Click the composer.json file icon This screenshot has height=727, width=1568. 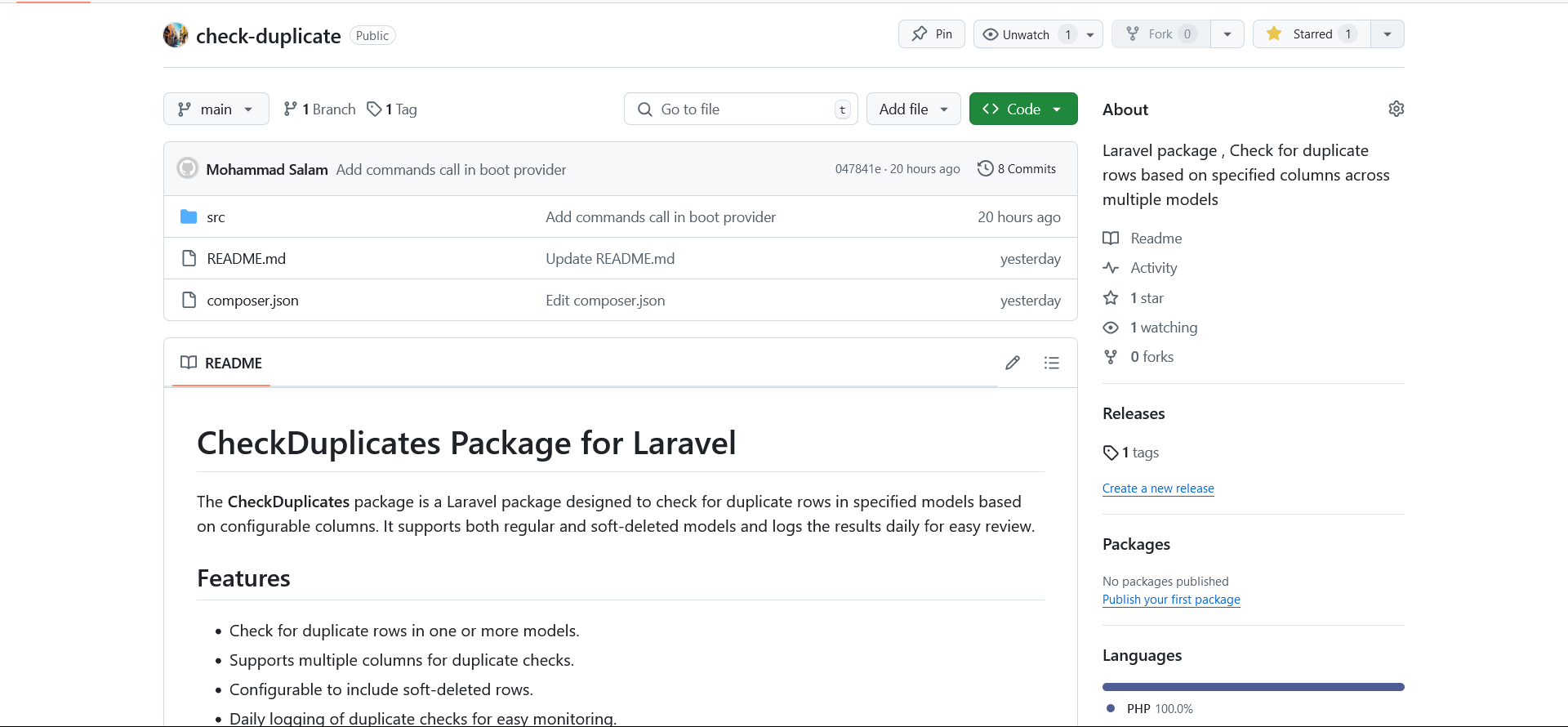[x=189, y=300]
